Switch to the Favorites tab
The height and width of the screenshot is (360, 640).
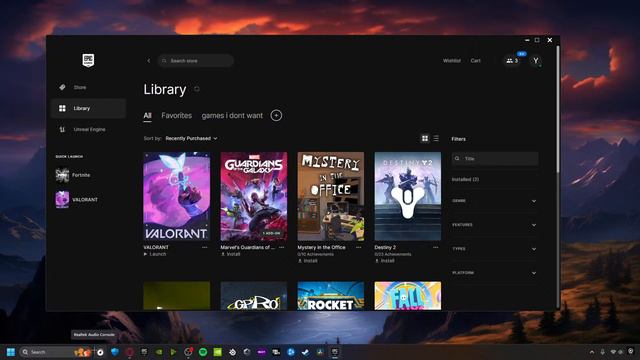(x=176, y=116)
